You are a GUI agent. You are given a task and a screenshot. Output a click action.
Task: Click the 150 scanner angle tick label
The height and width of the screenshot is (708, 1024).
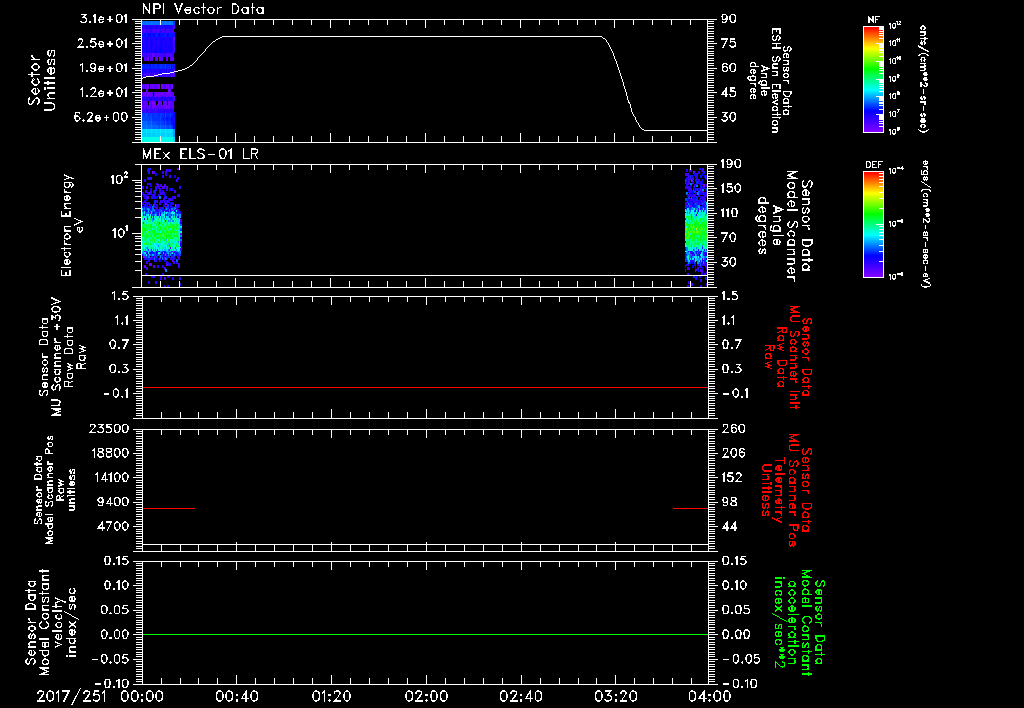tap(731, 189)
